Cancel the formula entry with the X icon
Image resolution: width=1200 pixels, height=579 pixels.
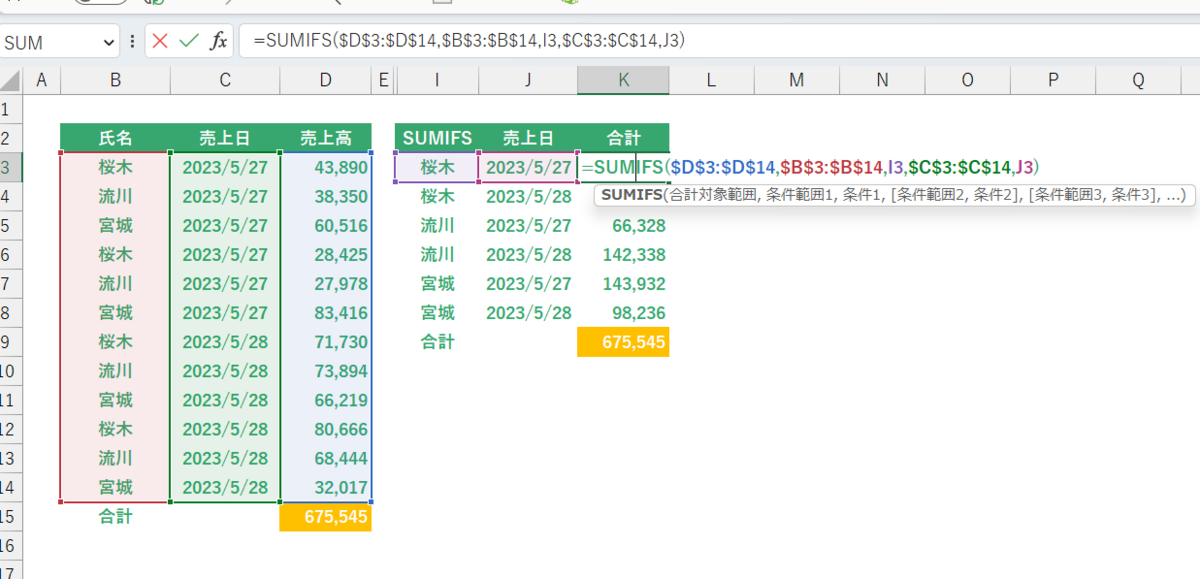161,41
